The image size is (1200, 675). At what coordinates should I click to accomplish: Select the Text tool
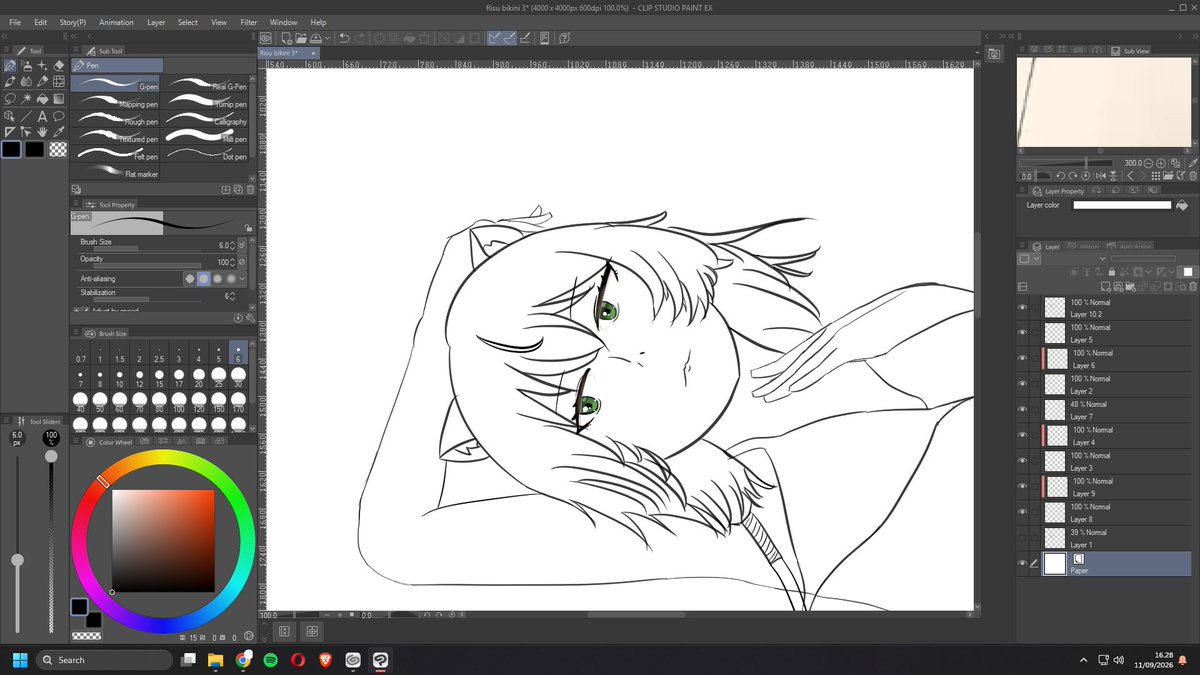click(x=43, y=116)
